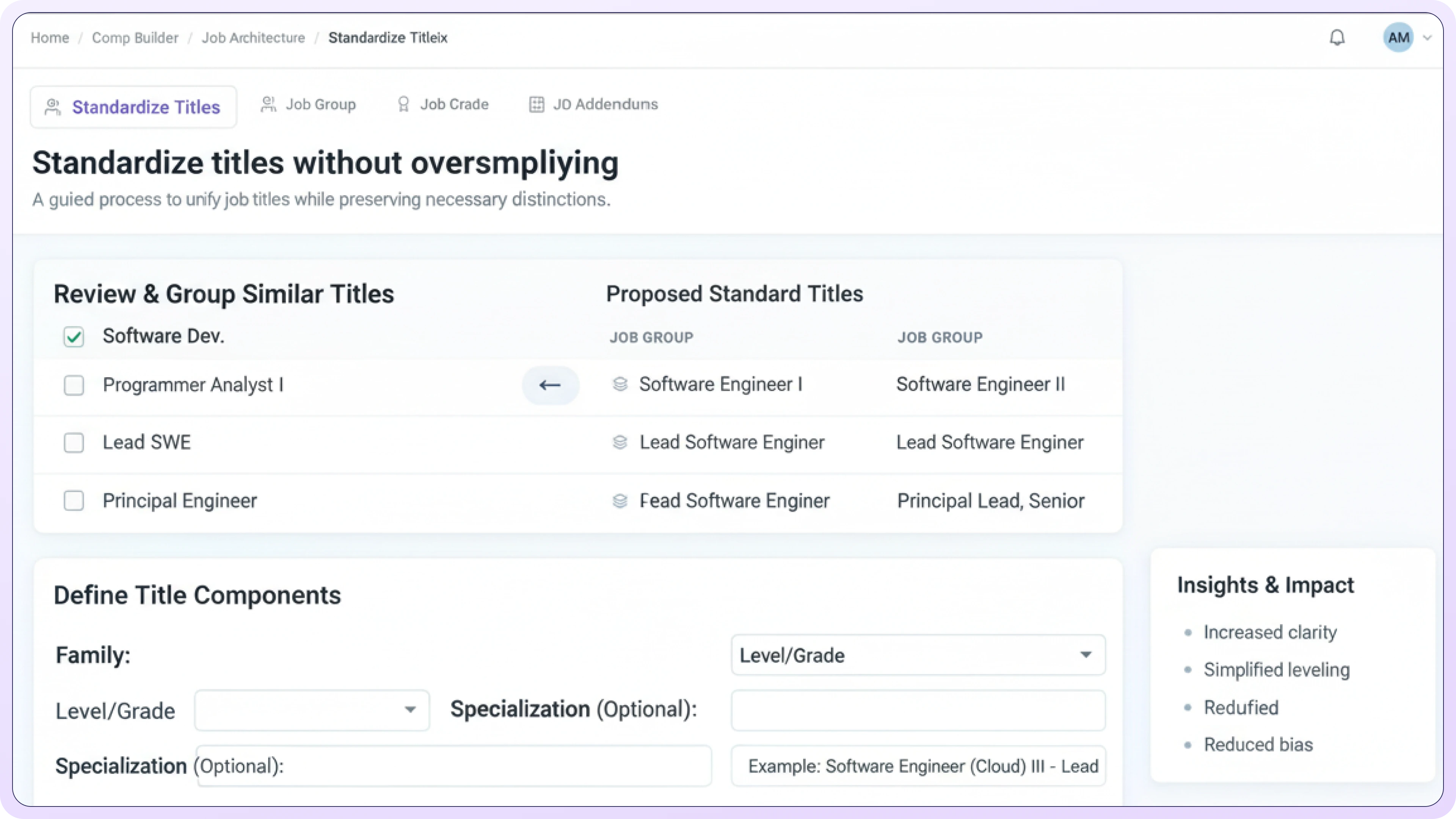The width and height of the screenshot is (1456, 819).
Task: Expand the empty Level/Grade combo box
Action: [x=311, y=710]
